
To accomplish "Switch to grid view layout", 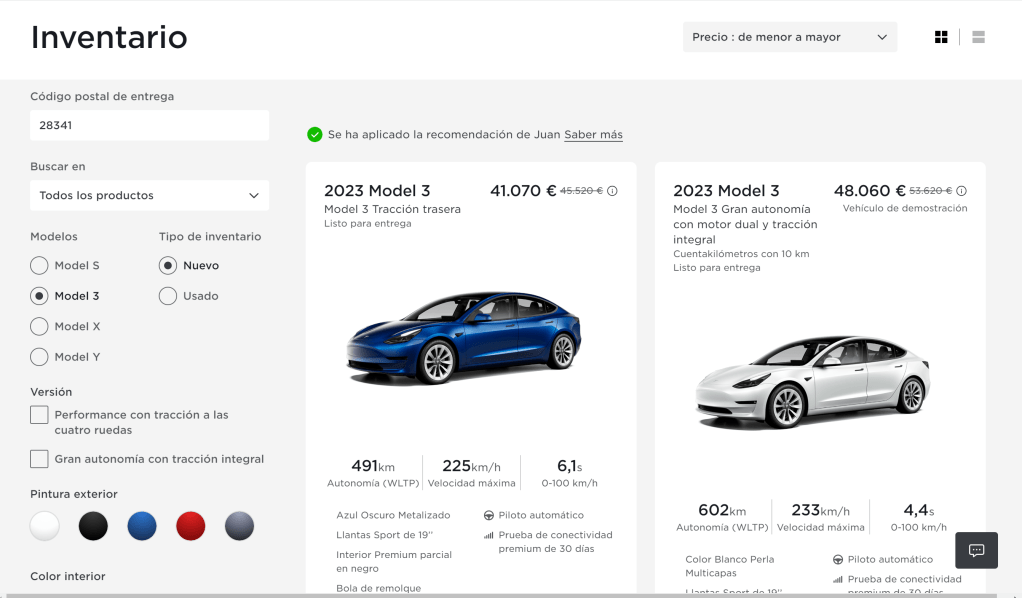I will click(941, 37).
